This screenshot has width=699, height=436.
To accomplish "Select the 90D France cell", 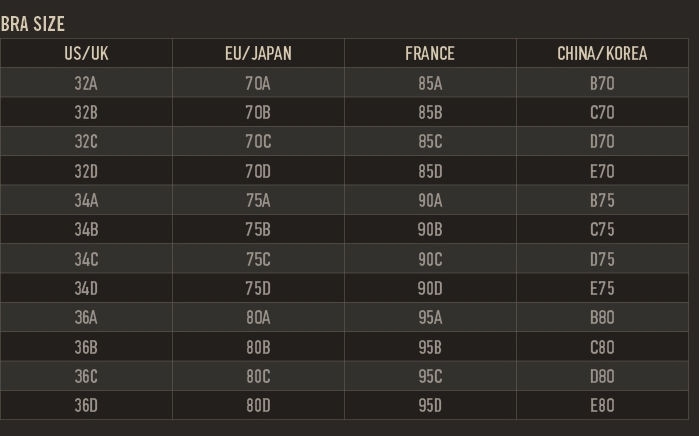I will (430, 288).
